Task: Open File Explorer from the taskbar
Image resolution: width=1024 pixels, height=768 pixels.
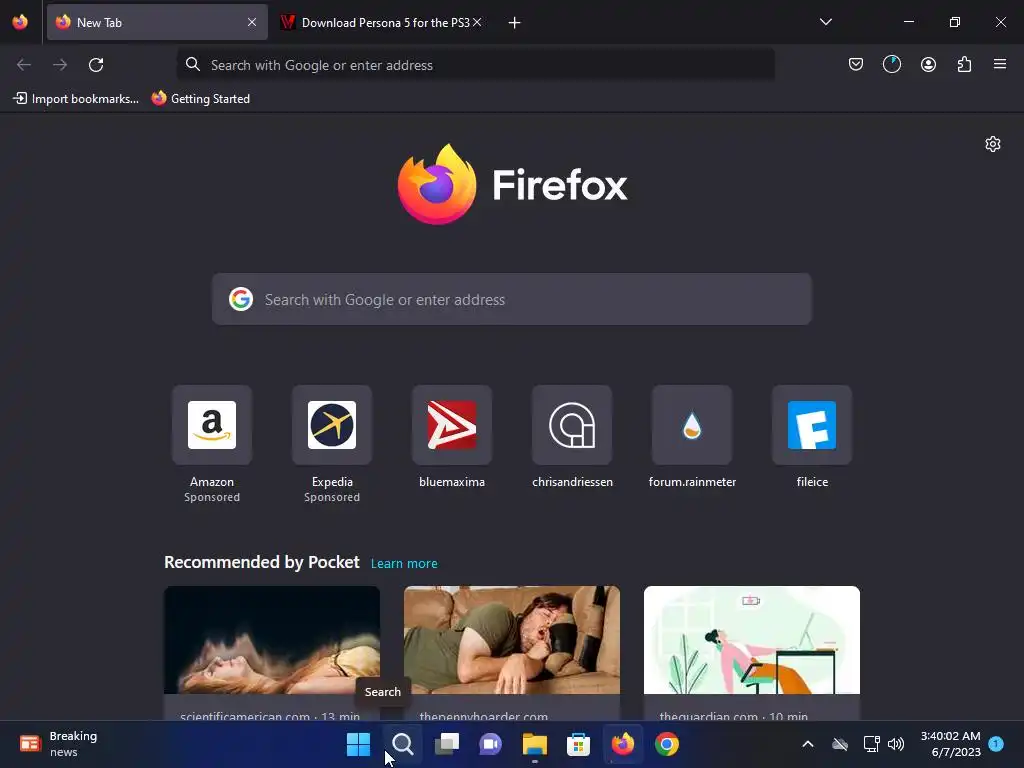Action: [x=534, y=744]
